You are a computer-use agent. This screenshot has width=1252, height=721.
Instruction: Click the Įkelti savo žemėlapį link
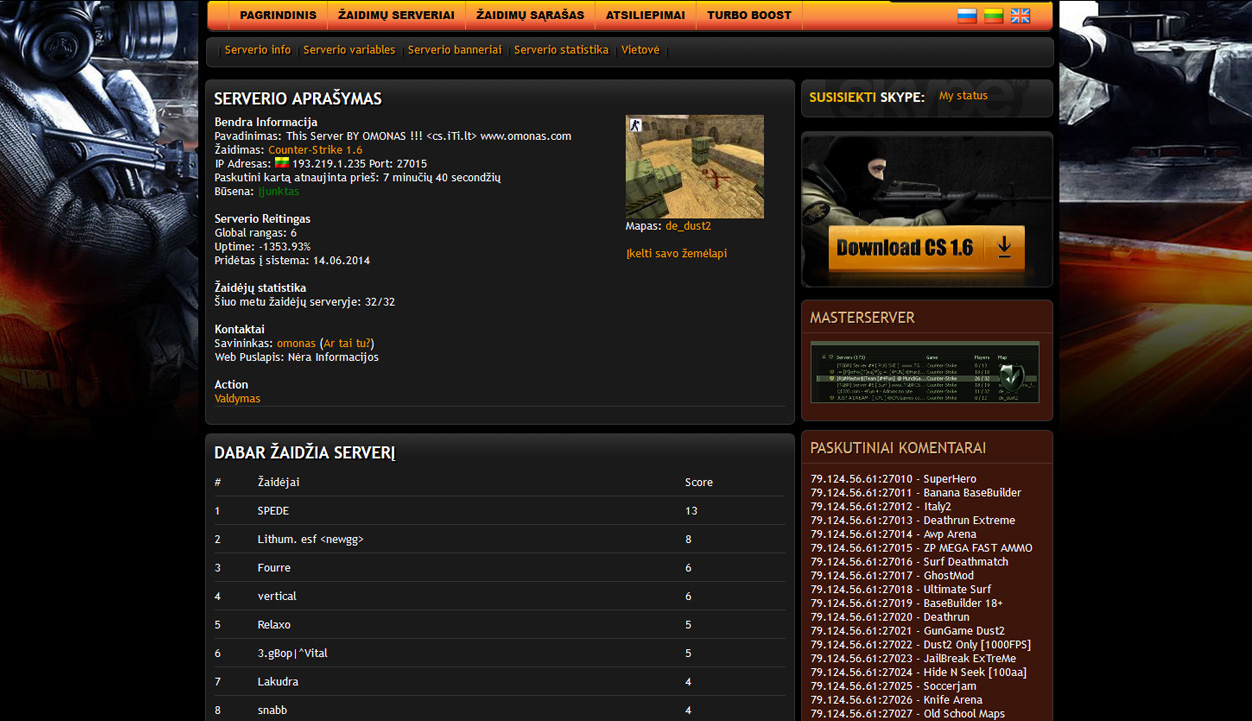676,254
